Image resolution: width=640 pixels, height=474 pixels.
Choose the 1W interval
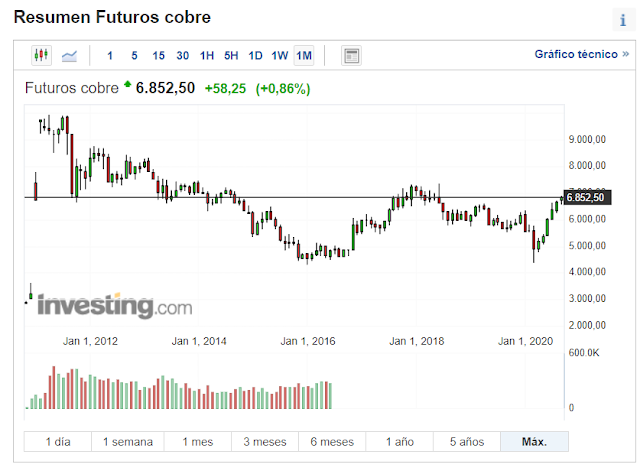point(279,55)
